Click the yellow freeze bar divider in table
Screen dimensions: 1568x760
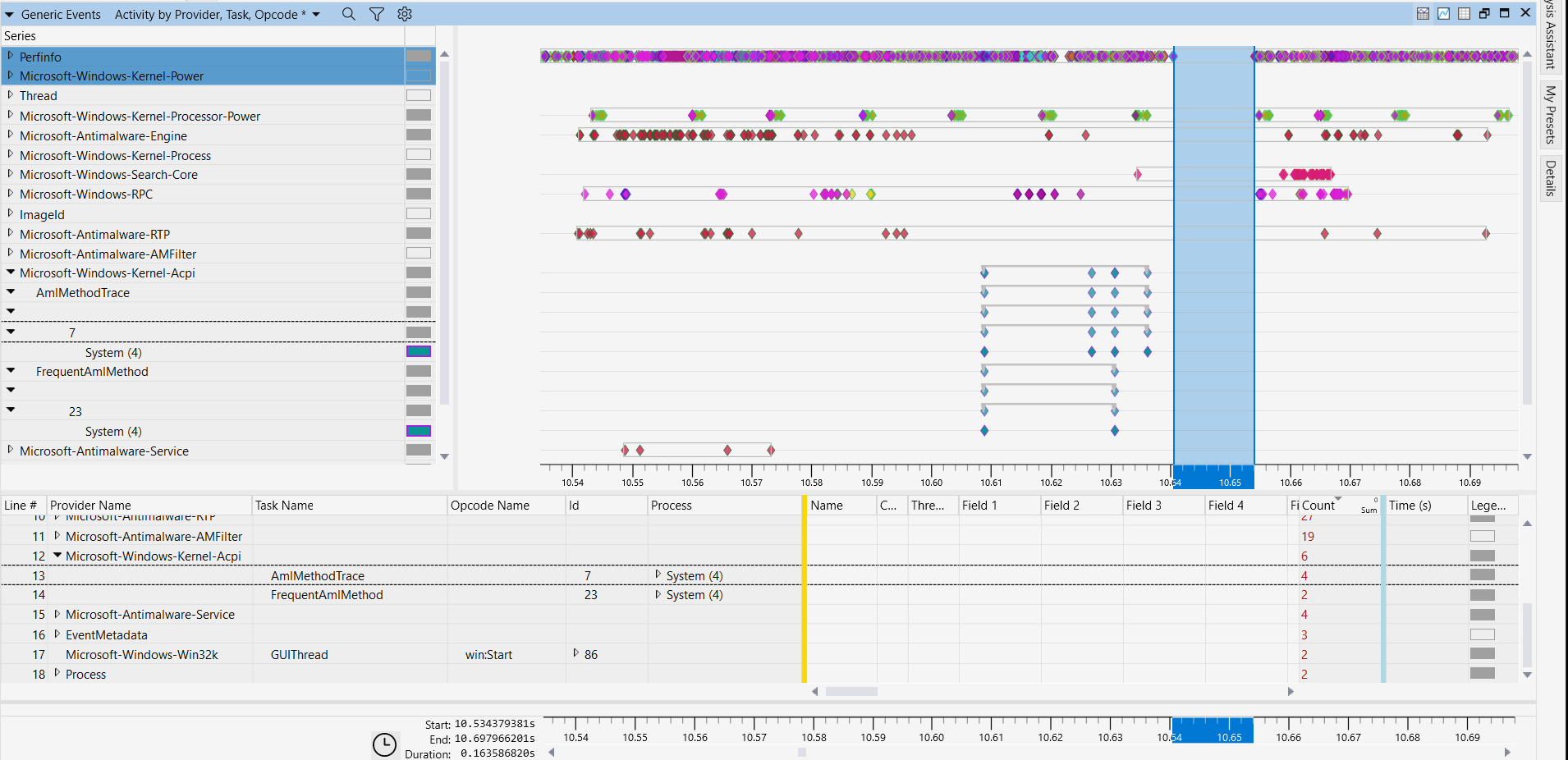tap(805, 588)
